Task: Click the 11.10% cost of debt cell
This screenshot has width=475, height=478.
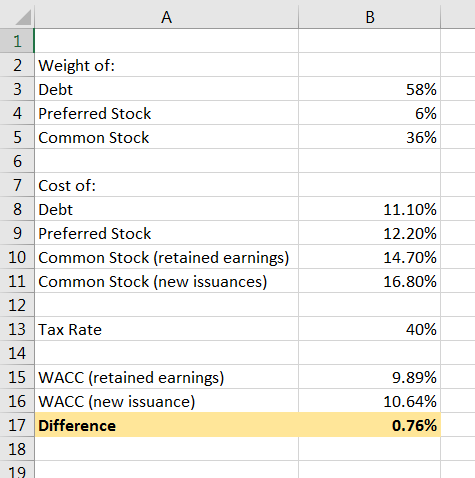Action: tap(370, 209)
